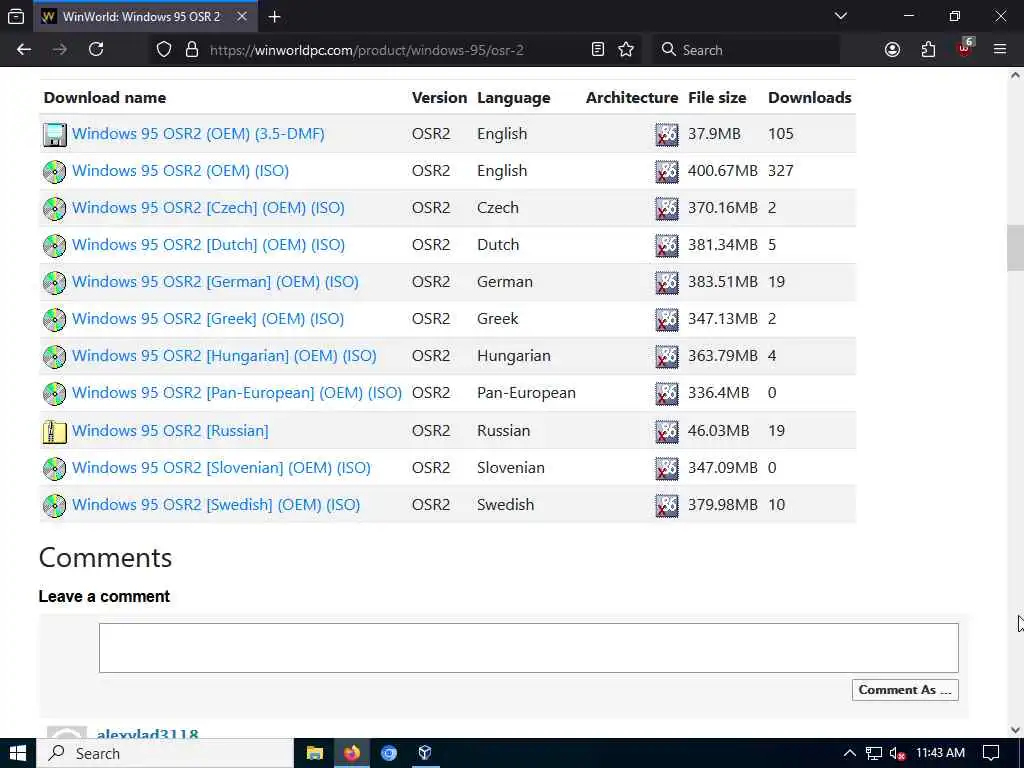Viewport: 1024px width, 768px height.
Task: Open Windows 95 OSR2 [Hungarian] (OEM) (ISO)
Action: coord(224,356)
